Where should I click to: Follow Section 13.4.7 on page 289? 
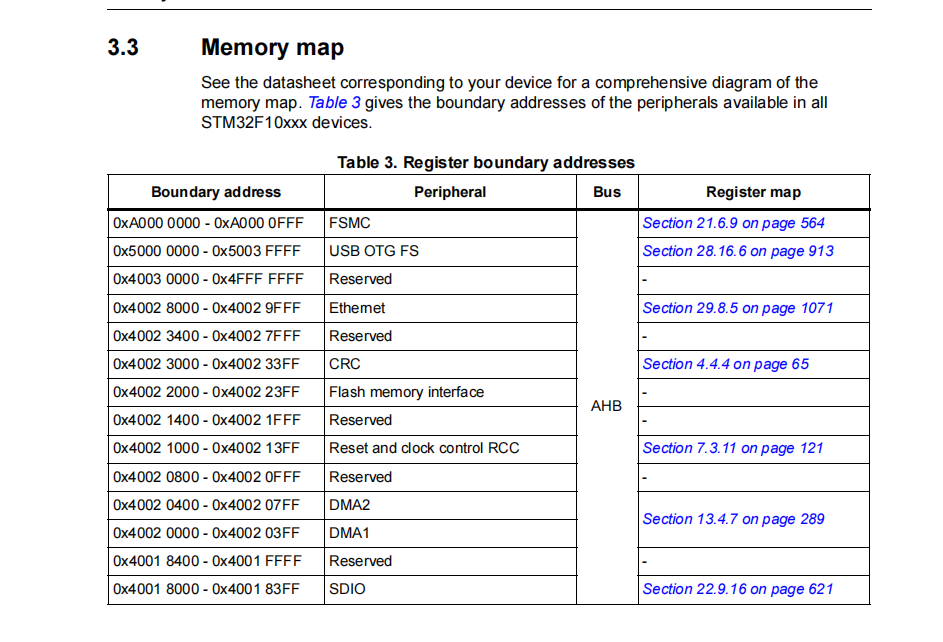click(x=733, y=519)
